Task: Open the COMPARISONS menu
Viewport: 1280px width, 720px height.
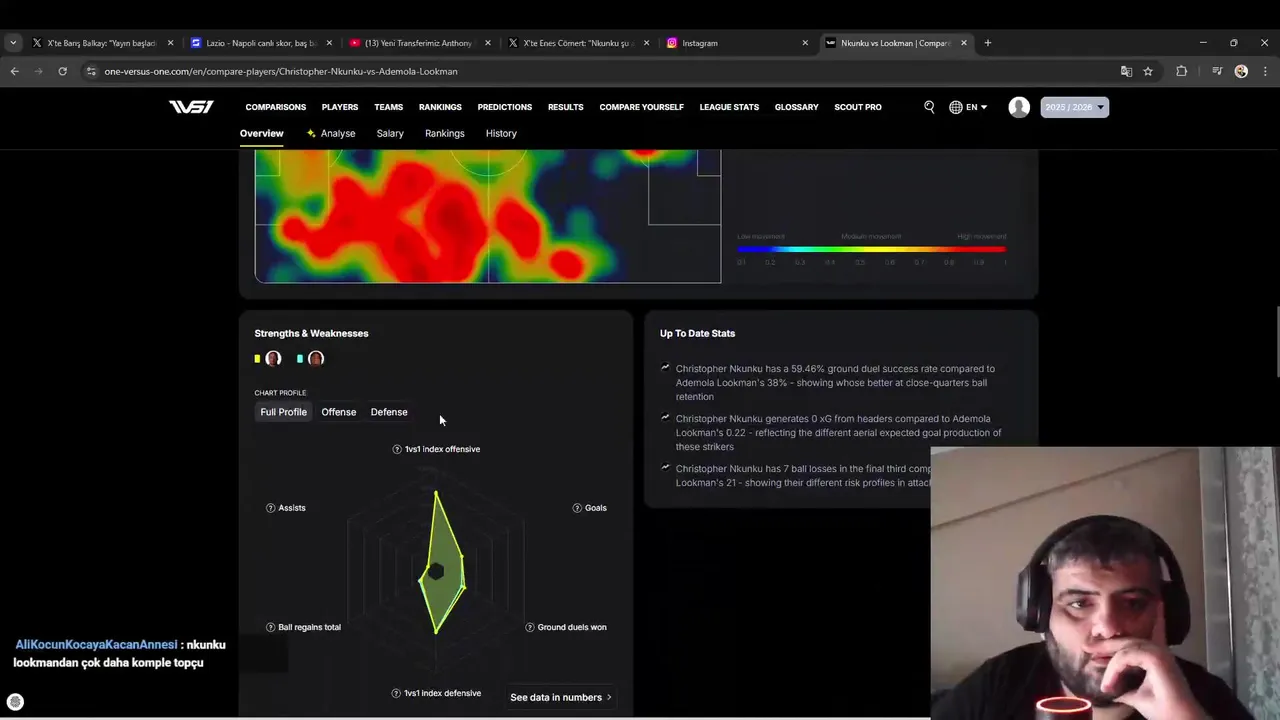Action: (x=276, y=107)
